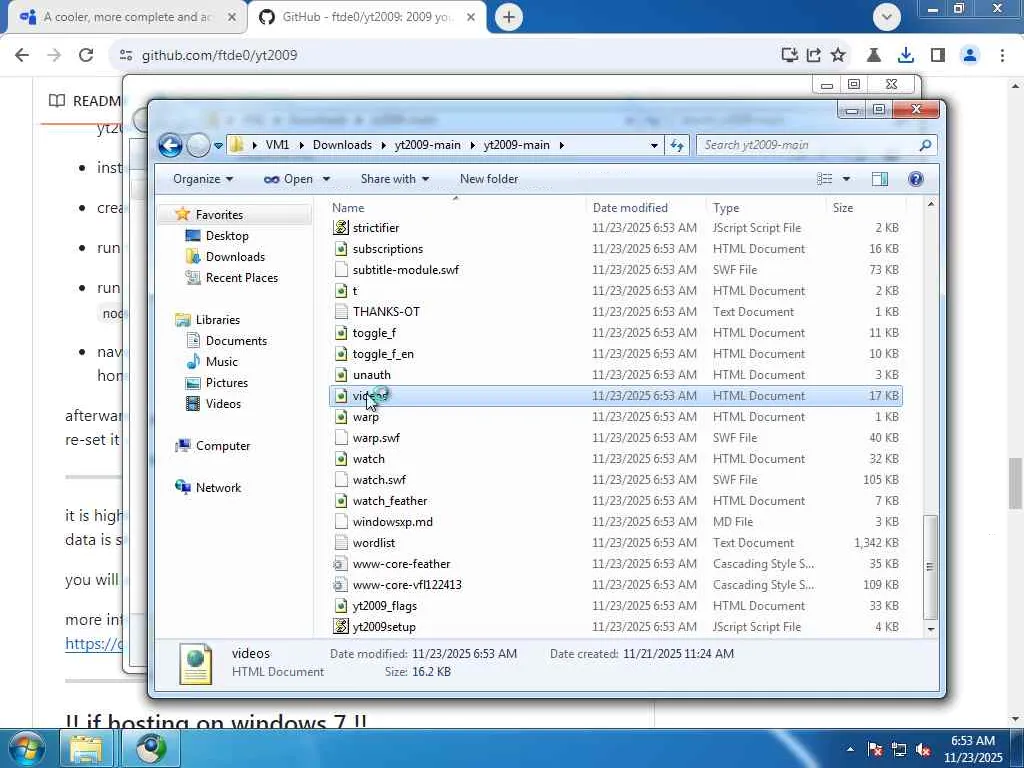Open the Music library

click(x=221, y=361)
